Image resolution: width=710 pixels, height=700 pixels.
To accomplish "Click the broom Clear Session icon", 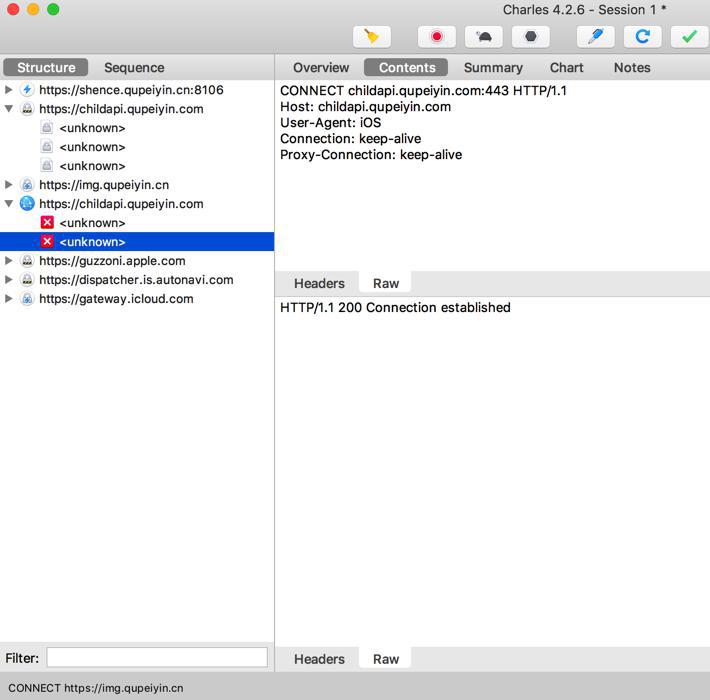I will (372, 37).
